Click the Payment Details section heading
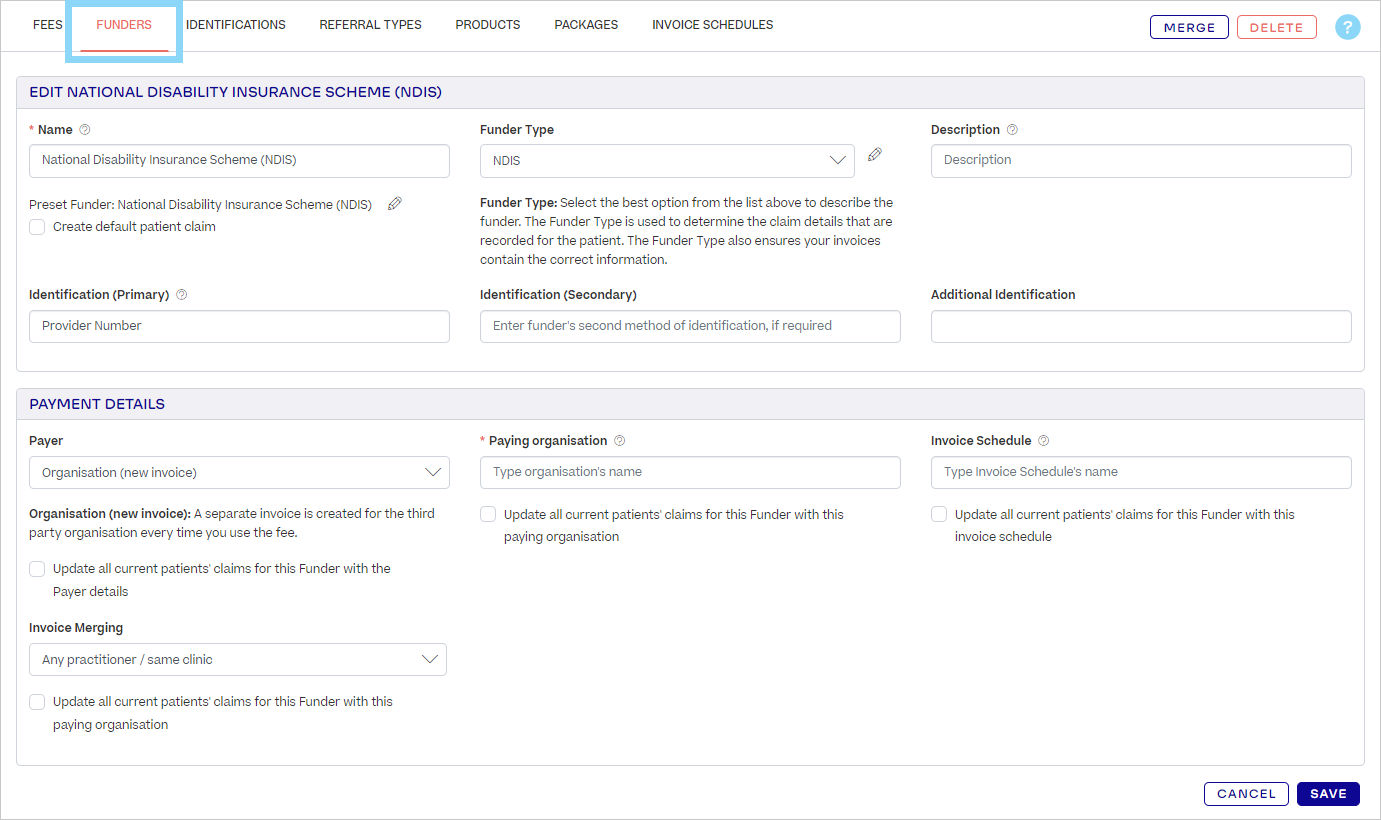 pos(97,404)
